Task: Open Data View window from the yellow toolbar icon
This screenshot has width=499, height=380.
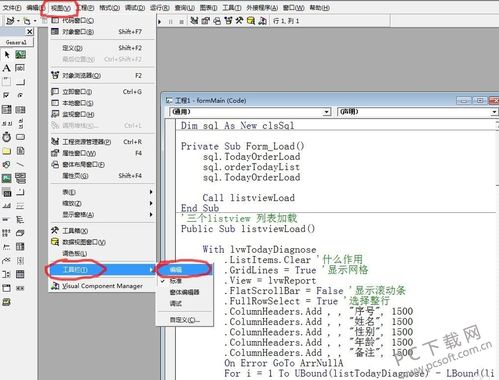Action: (x=251, y=21)
